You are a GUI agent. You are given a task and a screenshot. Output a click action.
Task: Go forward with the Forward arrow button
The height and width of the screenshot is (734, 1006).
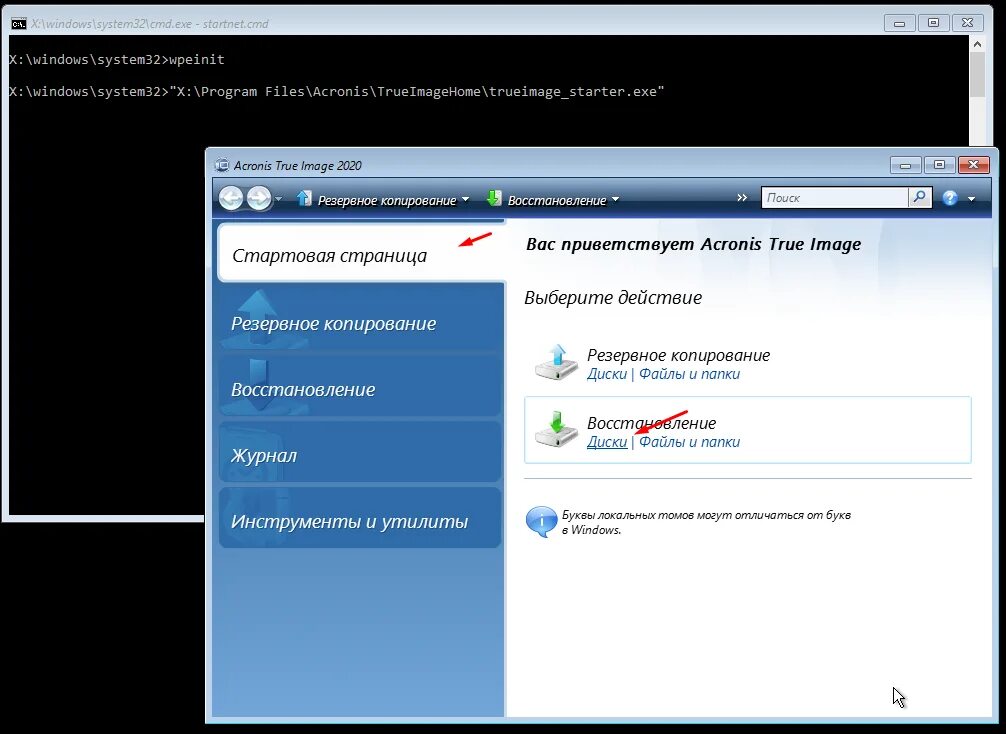point(259,198)
